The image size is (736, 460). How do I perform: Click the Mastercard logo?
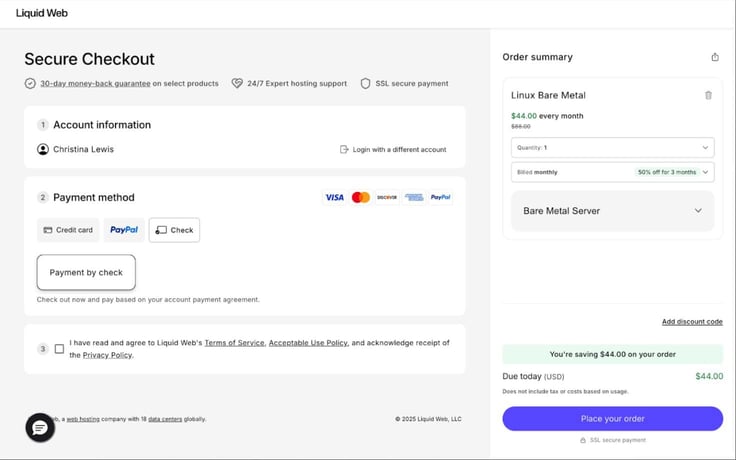click(x=360, y=198)
